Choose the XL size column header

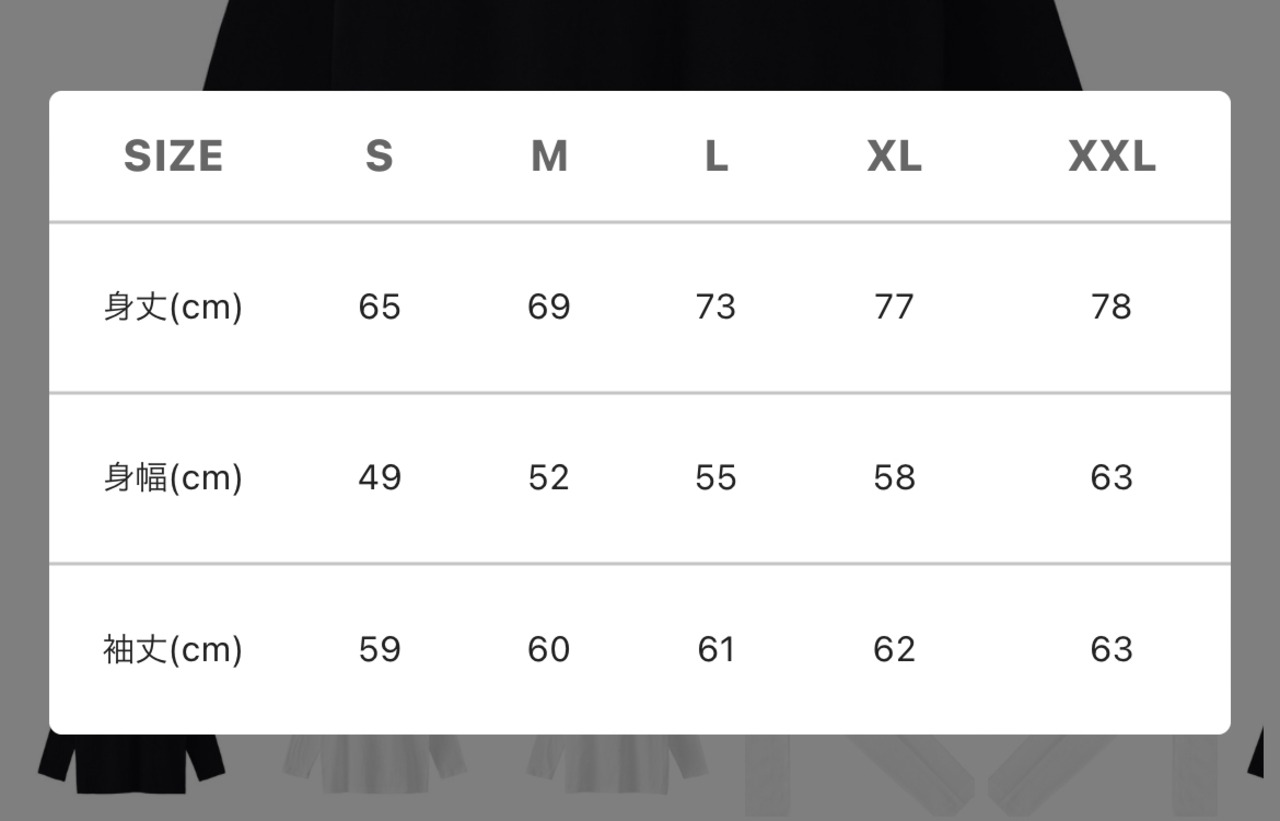click(894, 157)
